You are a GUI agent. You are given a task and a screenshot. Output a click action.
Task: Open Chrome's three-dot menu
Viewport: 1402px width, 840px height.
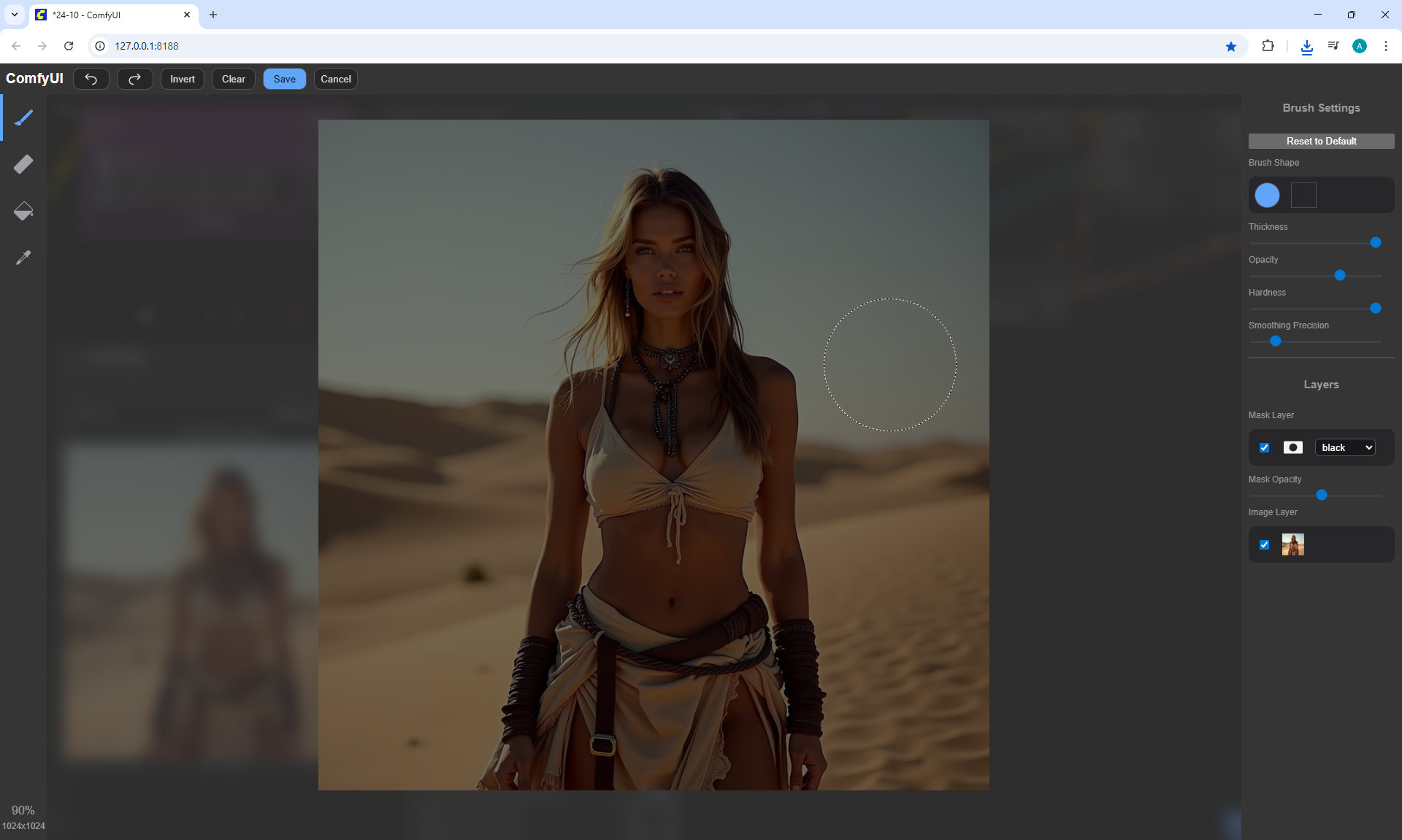[x=1385, y=46]
